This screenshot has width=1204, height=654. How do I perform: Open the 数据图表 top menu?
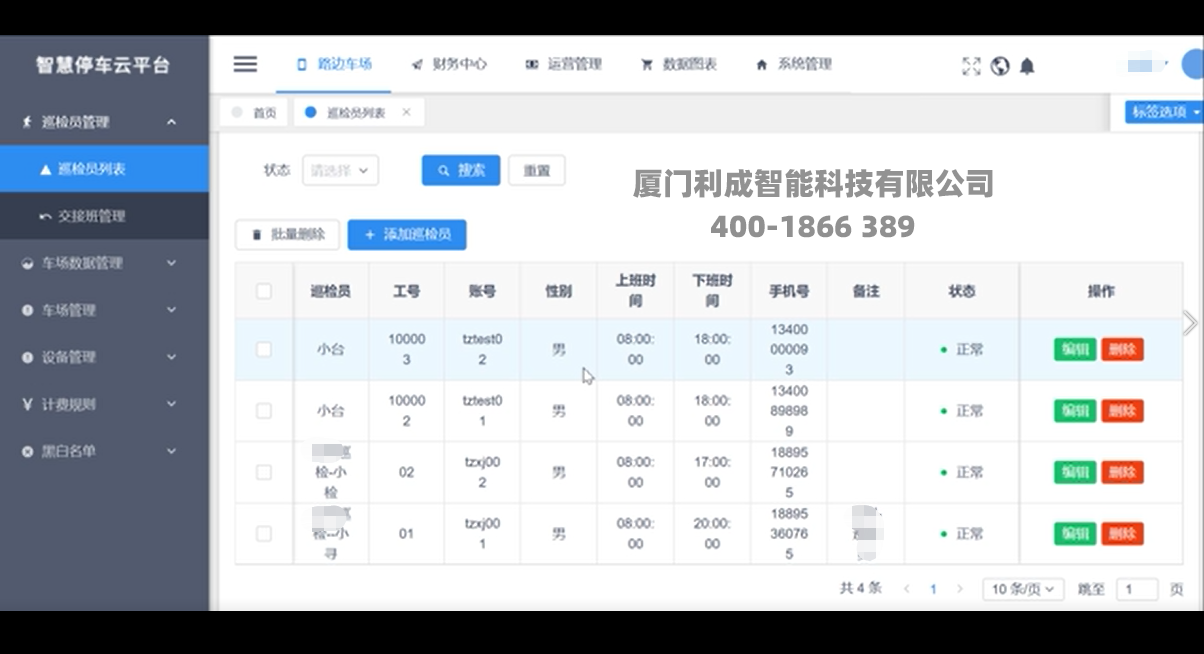[679, 64]
